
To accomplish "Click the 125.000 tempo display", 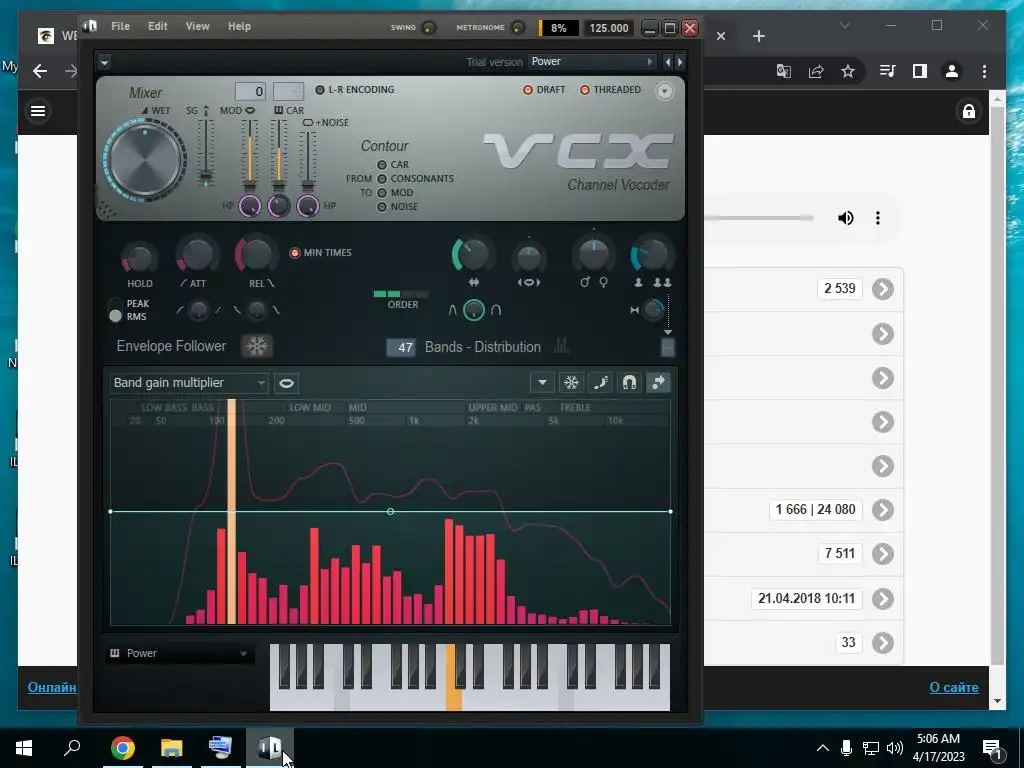I will click(608, 28).
